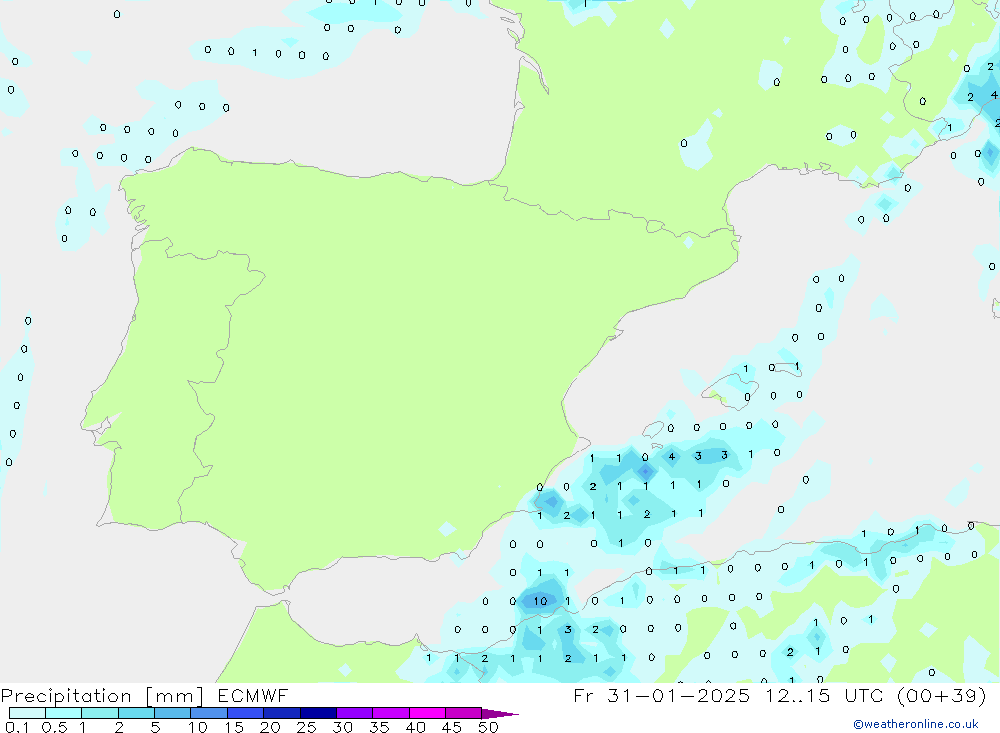Click the 0.5–1 mm legend color swatch
Viewport: 1000px width, 733px height.
click(63, 713)
